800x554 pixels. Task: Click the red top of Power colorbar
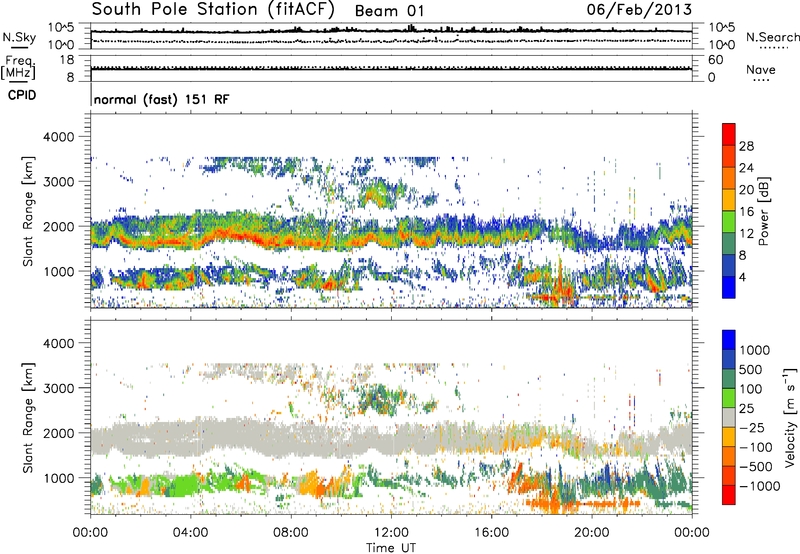729,134
